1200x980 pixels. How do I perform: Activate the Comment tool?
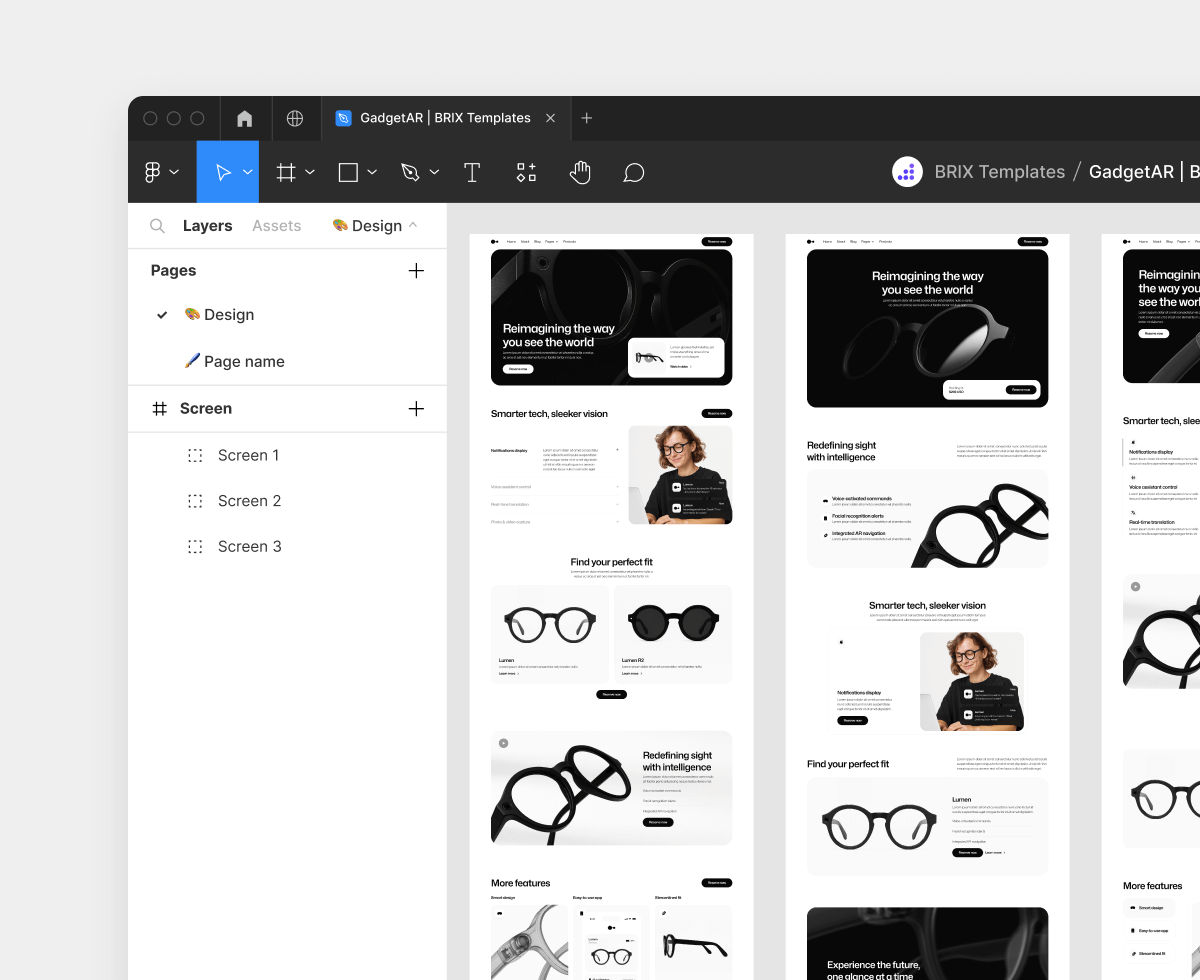(x=634, y=171)
